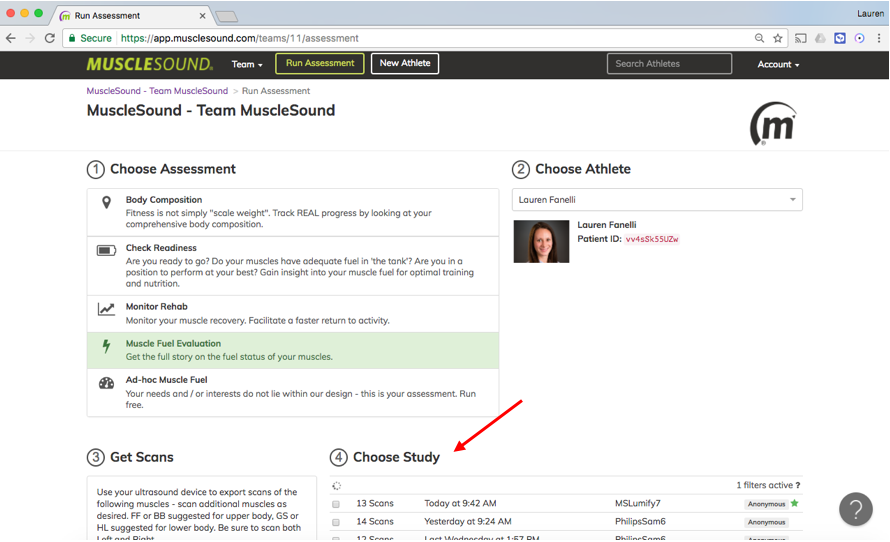This screenshot has width=890, height=542.
Task: Tick the checkbox for 13 Scans study
Action: tap(336, 504)
